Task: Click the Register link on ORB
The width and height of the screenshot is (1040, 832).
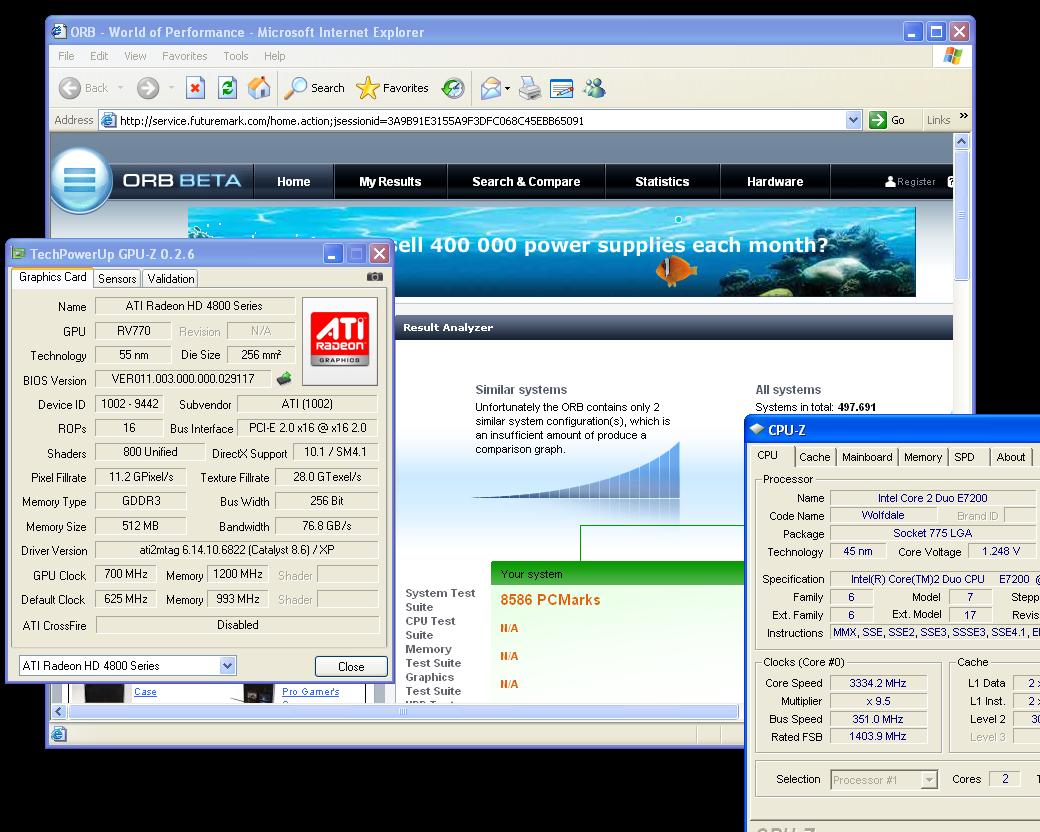Action: [x=916, y=181]
